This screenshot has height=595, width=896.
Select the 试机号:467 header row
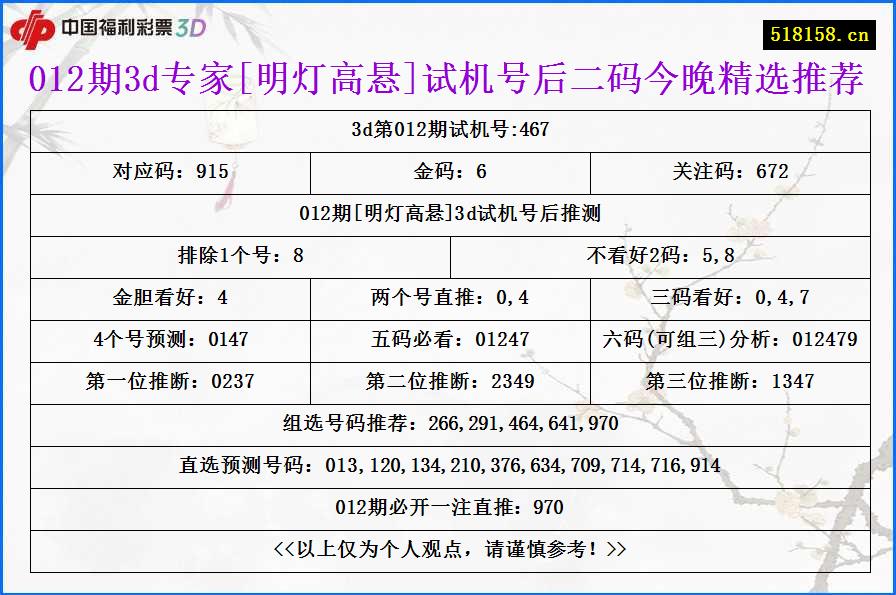point(448,129)
